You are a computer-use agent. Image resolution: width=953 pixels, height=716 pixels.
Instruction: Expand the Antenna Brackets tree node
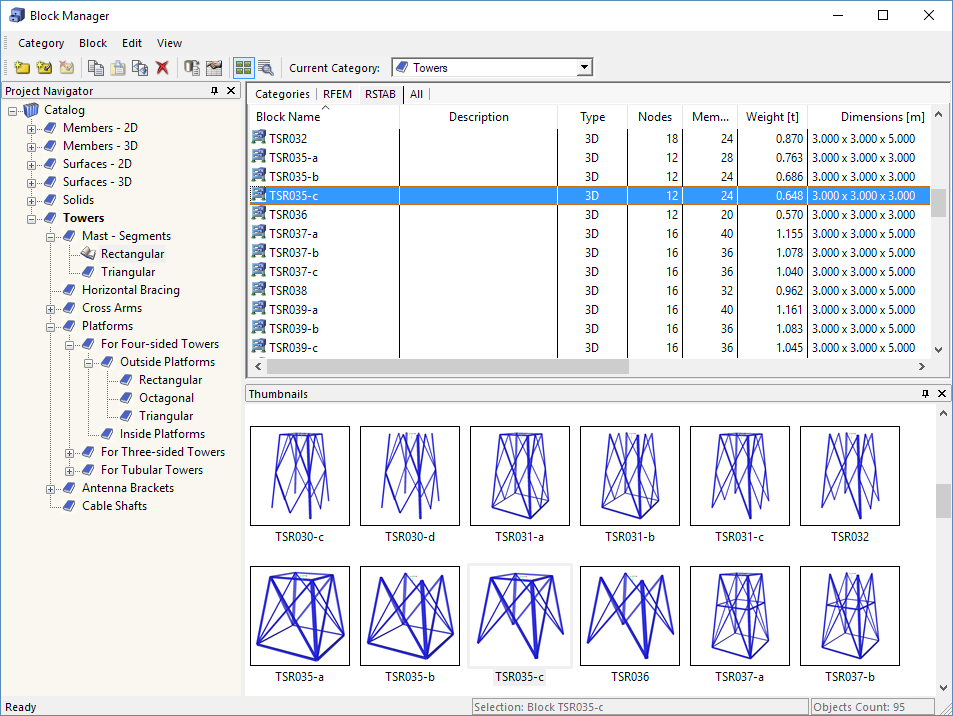pyautogui.click(x=51, y=488)
